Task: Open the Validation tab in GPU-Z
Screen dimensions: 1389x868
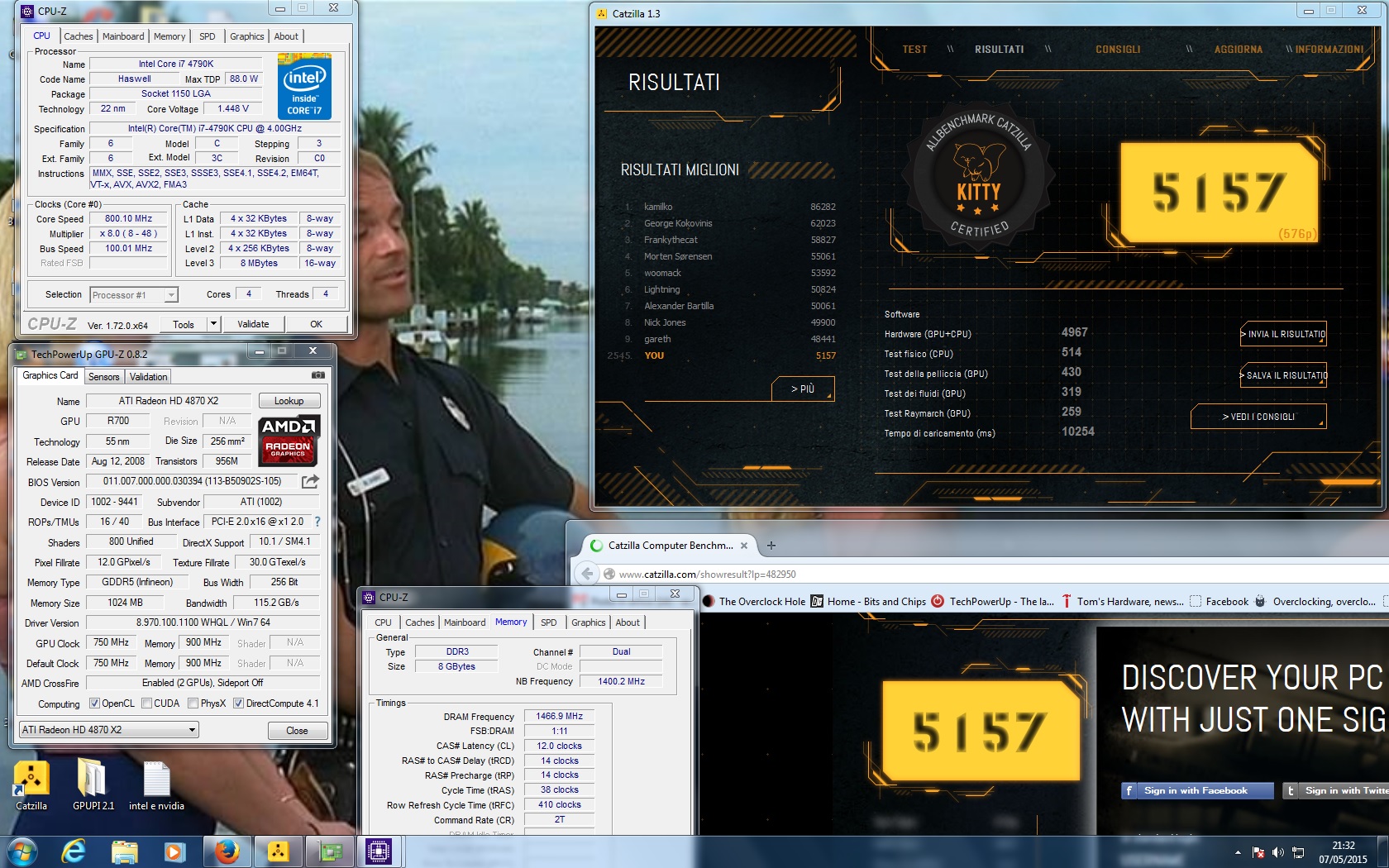Action: (149, 377)
